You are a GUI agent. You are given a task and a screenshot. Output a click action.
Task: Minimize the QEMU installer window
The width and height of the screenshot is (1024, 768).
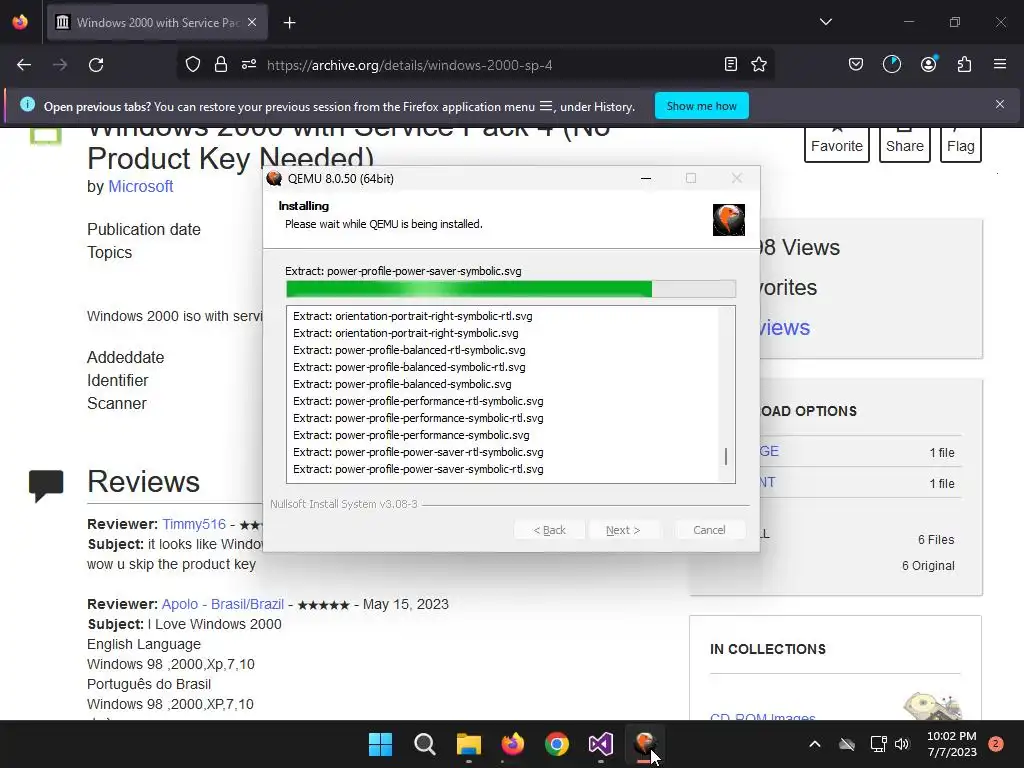coord(646,178)
